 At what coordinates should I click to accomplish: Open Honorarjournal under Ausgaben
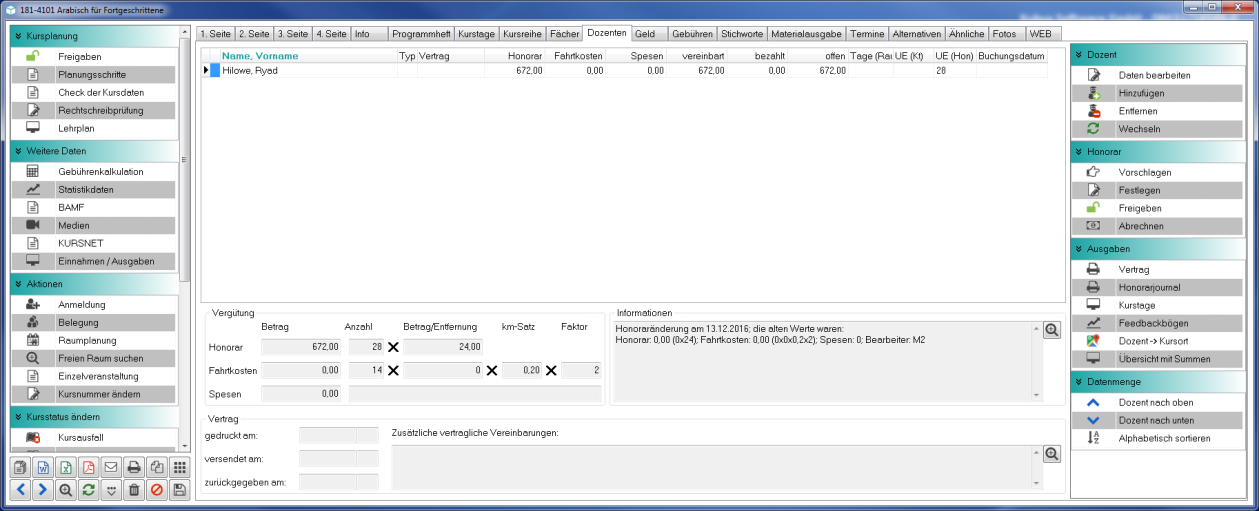click(1157, 287)
